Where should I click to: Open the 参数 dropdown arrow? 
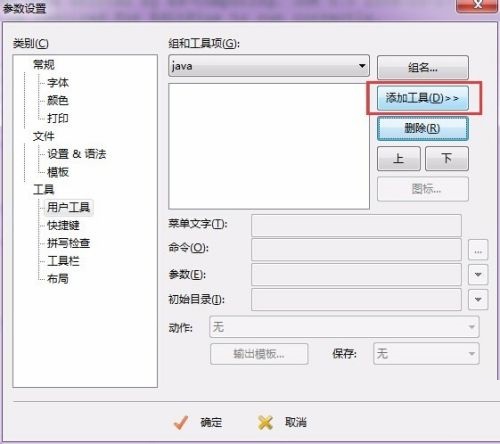point(478,275)
